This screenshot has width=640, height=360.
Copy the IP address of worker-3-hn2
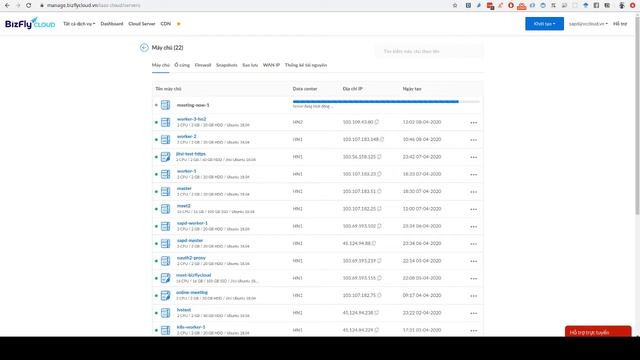(x=377, y=122)
